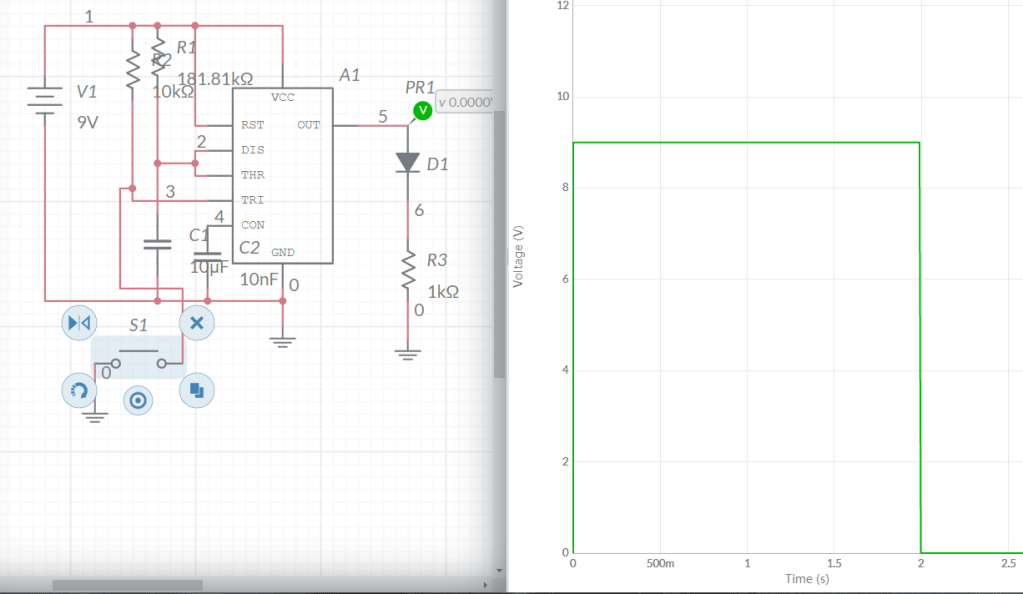Select the ground symbol beneath resistor R3
1023x594 pixels.
(408, 351)
